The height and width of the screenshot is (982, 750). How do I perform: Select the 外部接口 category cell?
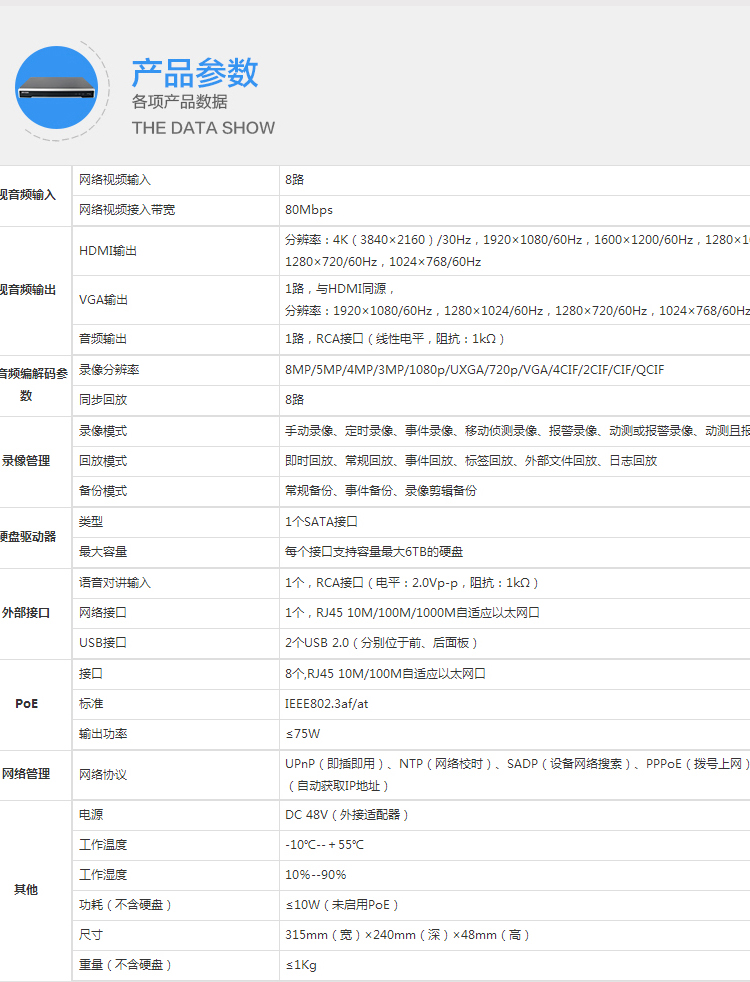pos(26,612)
